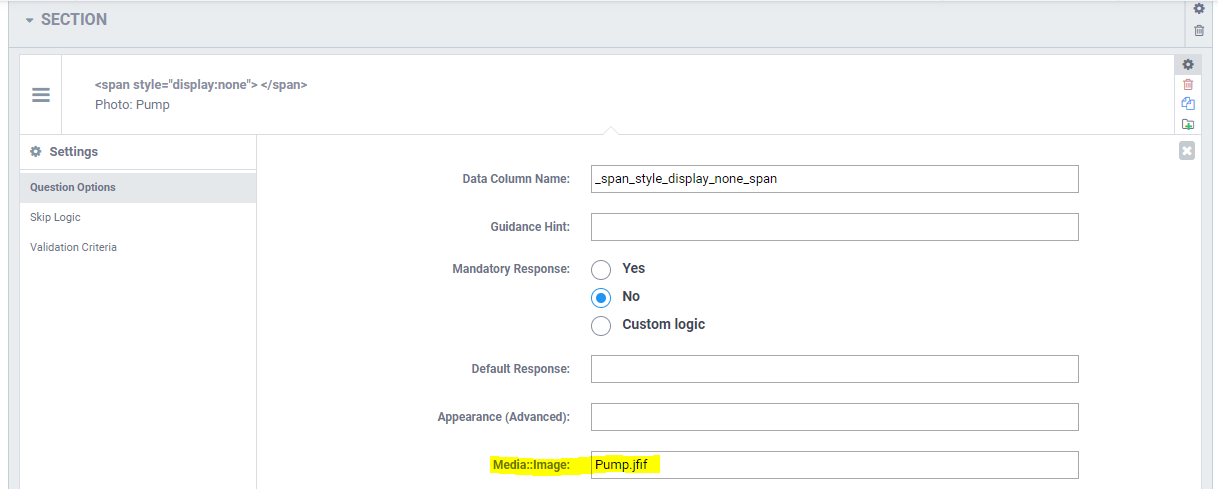Duplicate the Photo: Pump question
1218x489 pixels.
point(1188,104)
